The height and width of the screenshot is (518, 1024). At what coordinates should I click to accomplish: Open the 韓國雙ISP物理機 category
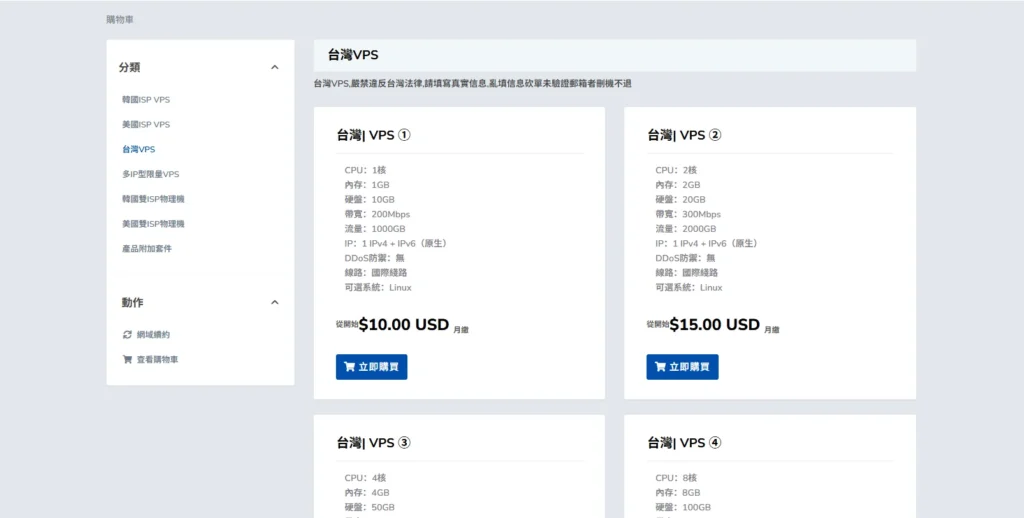[x=153, y=199]
